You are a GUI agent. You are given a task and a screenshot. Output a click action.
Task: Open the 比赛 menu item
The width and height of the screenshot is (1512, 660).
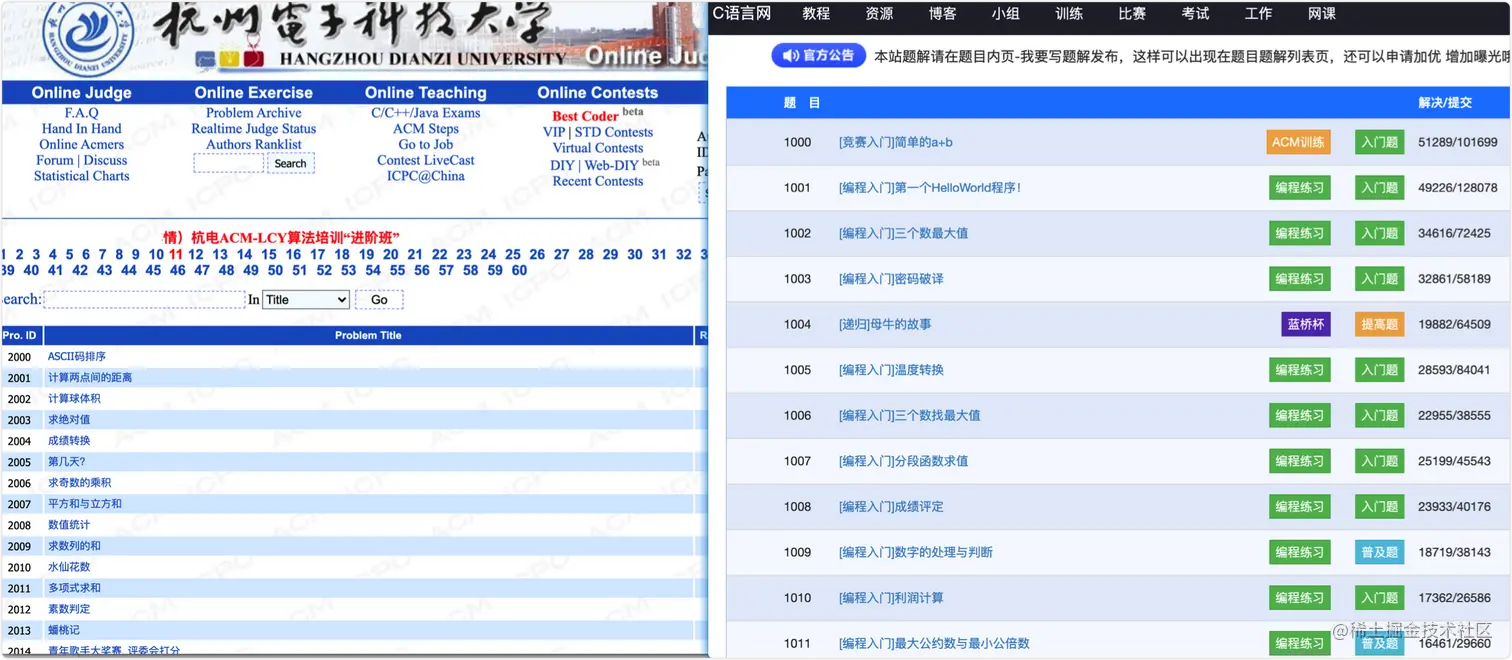tap(1131, 14)
